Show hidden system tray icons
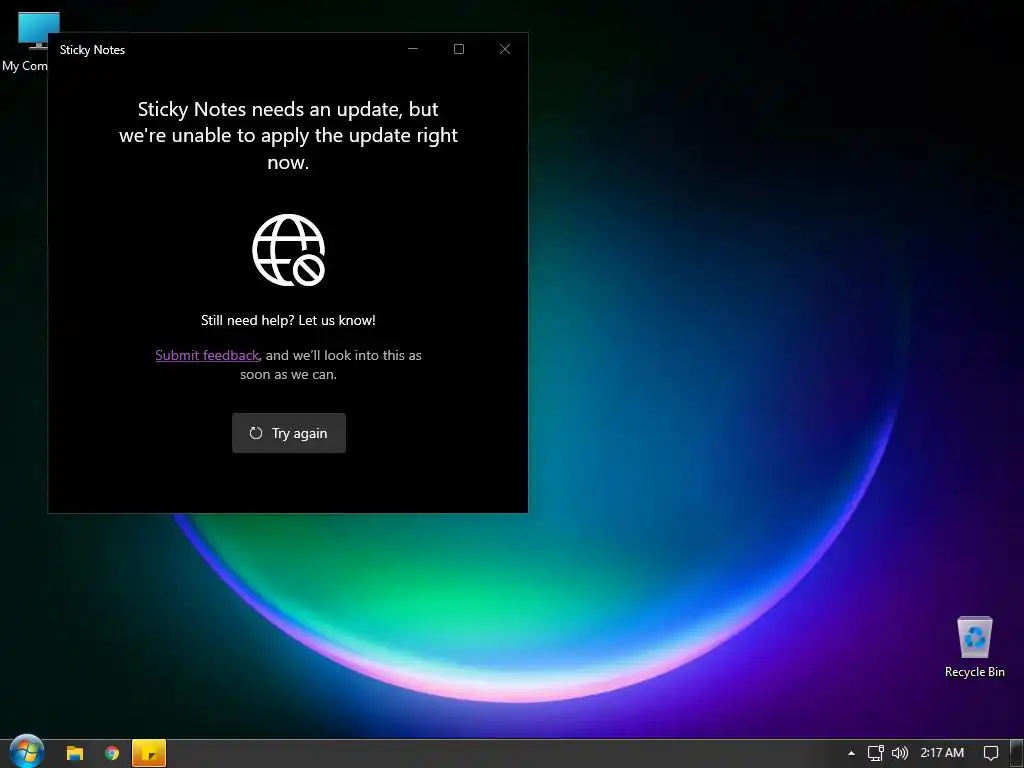This screenshot has height=768, width=1024. 851,753
